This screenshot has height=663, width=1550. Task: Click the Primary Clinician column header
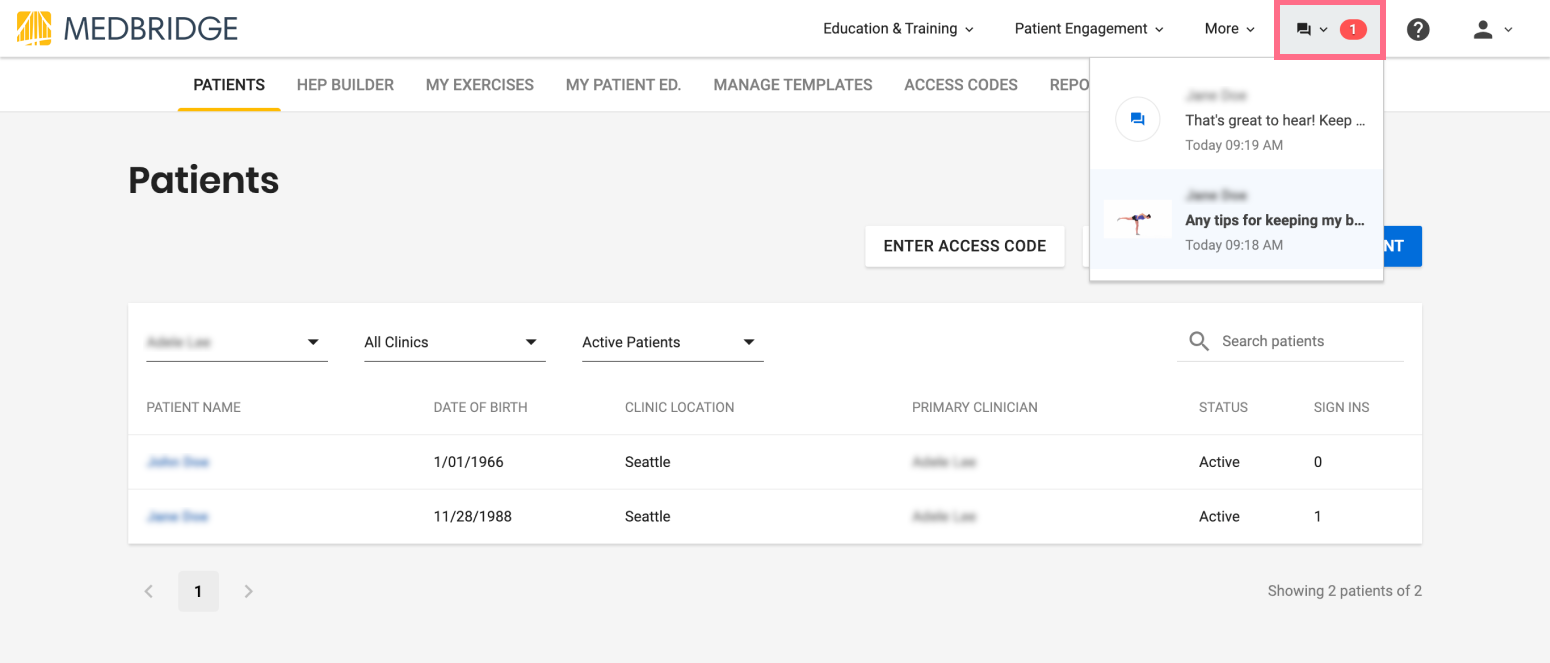tap(974, 407)
